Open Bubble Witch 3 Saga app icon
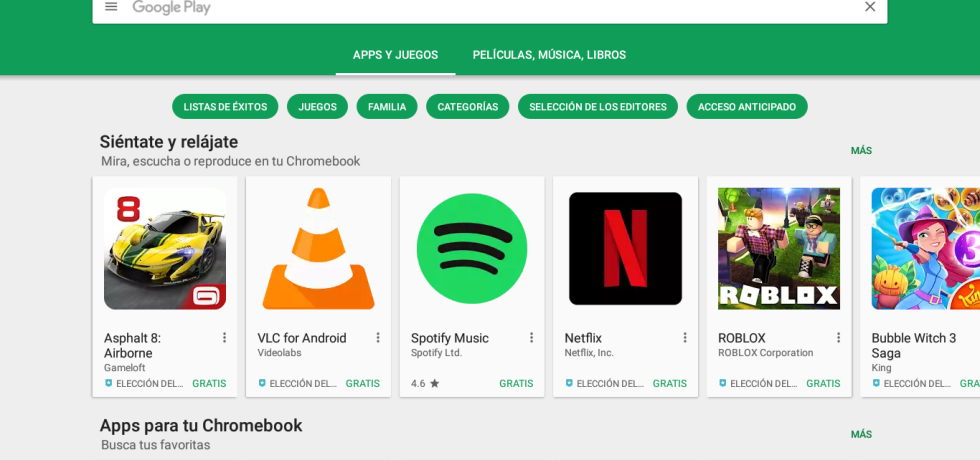980x460 pixels. (925, 249)
